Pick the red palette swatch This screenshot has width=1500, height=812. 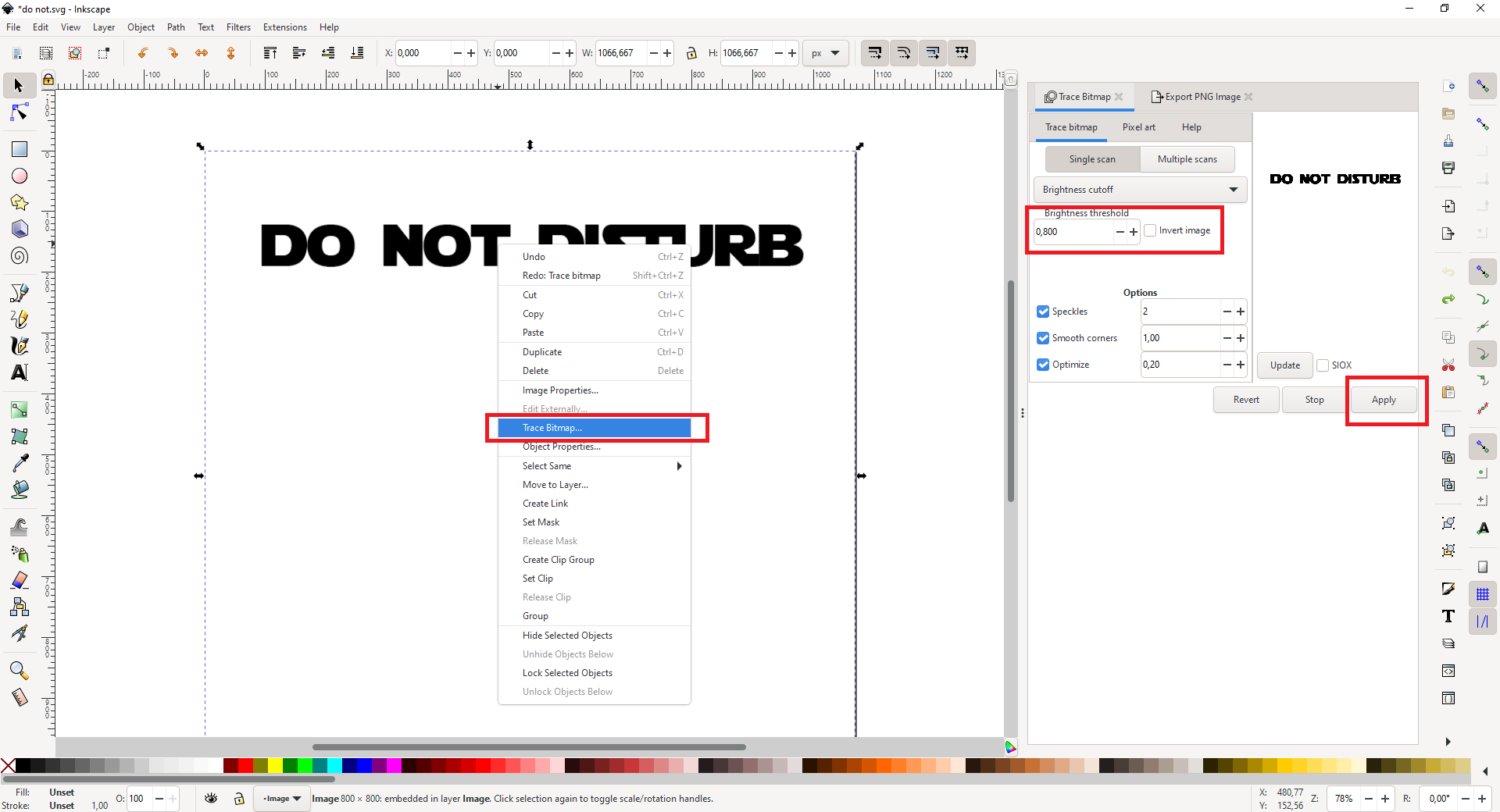(245, 765)
